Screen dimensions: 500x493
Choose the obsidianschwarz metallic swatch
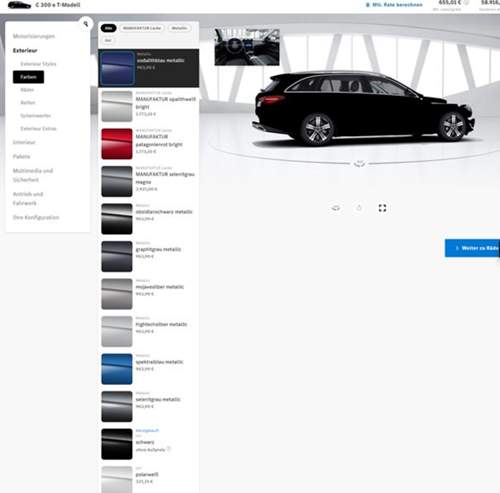coord(117,219)
